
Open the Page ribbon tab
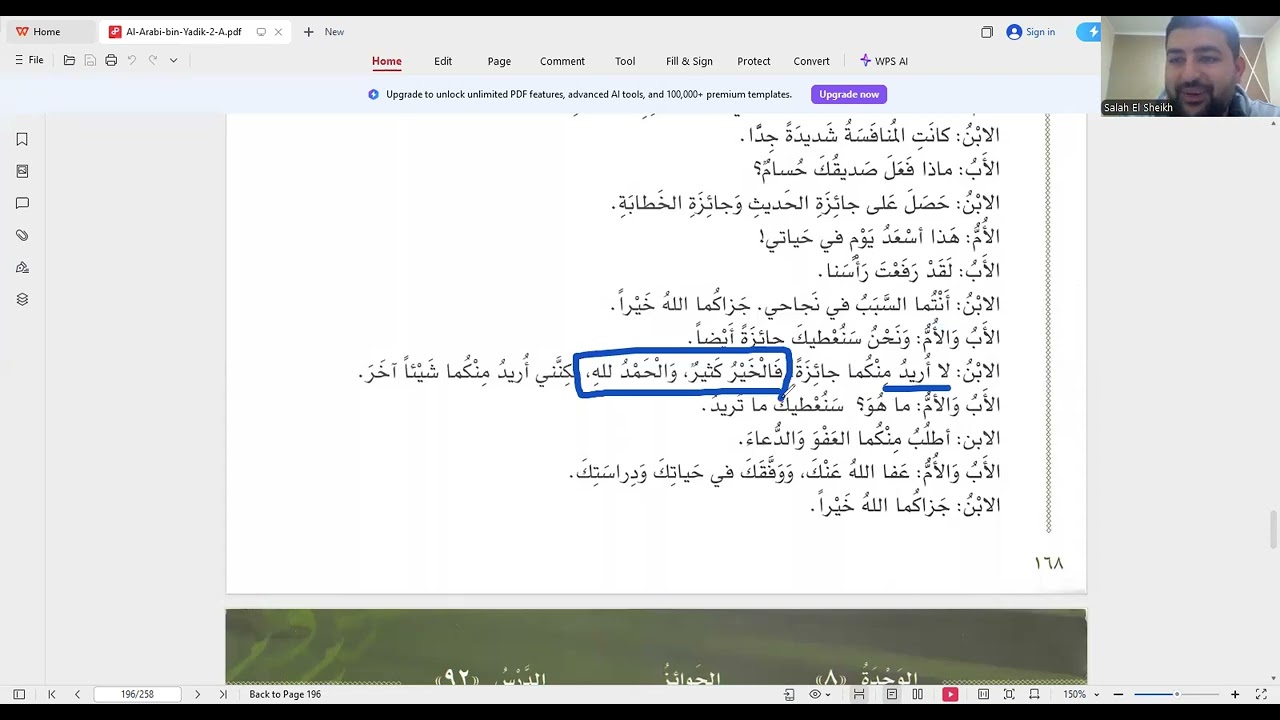point(499,61)
